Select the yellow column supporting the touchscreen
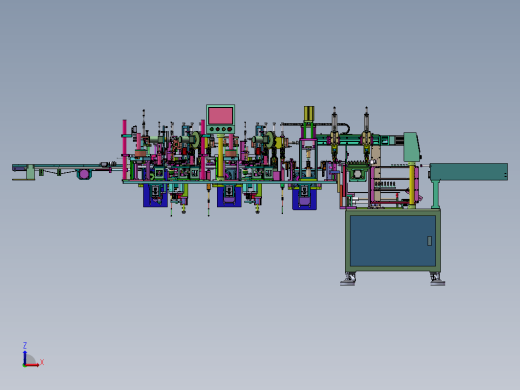520x390 pixels. tap(220, 157)
